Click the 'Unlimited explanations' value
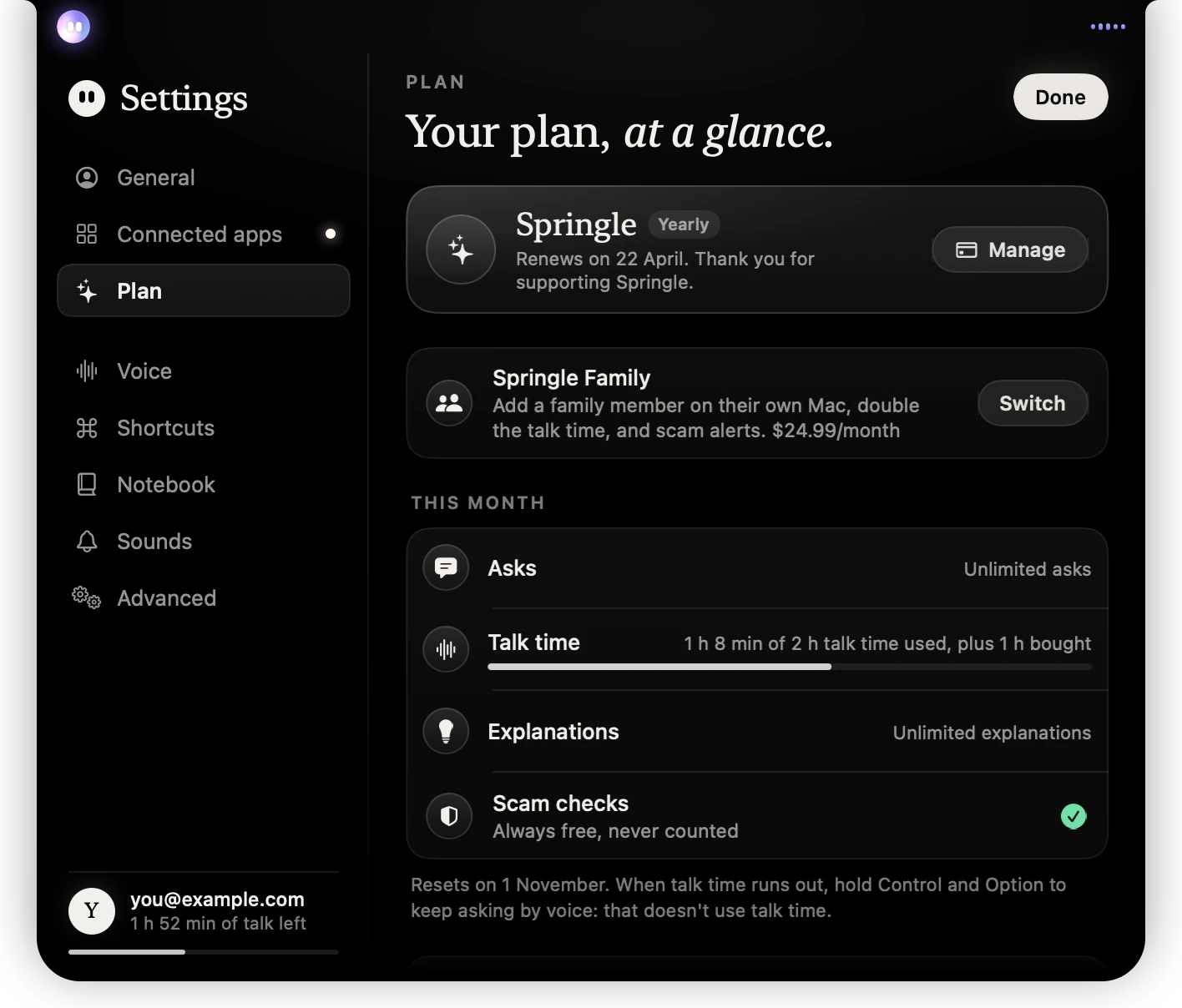This screenshot has height=1008, width=1182. (x=992, y=733)
